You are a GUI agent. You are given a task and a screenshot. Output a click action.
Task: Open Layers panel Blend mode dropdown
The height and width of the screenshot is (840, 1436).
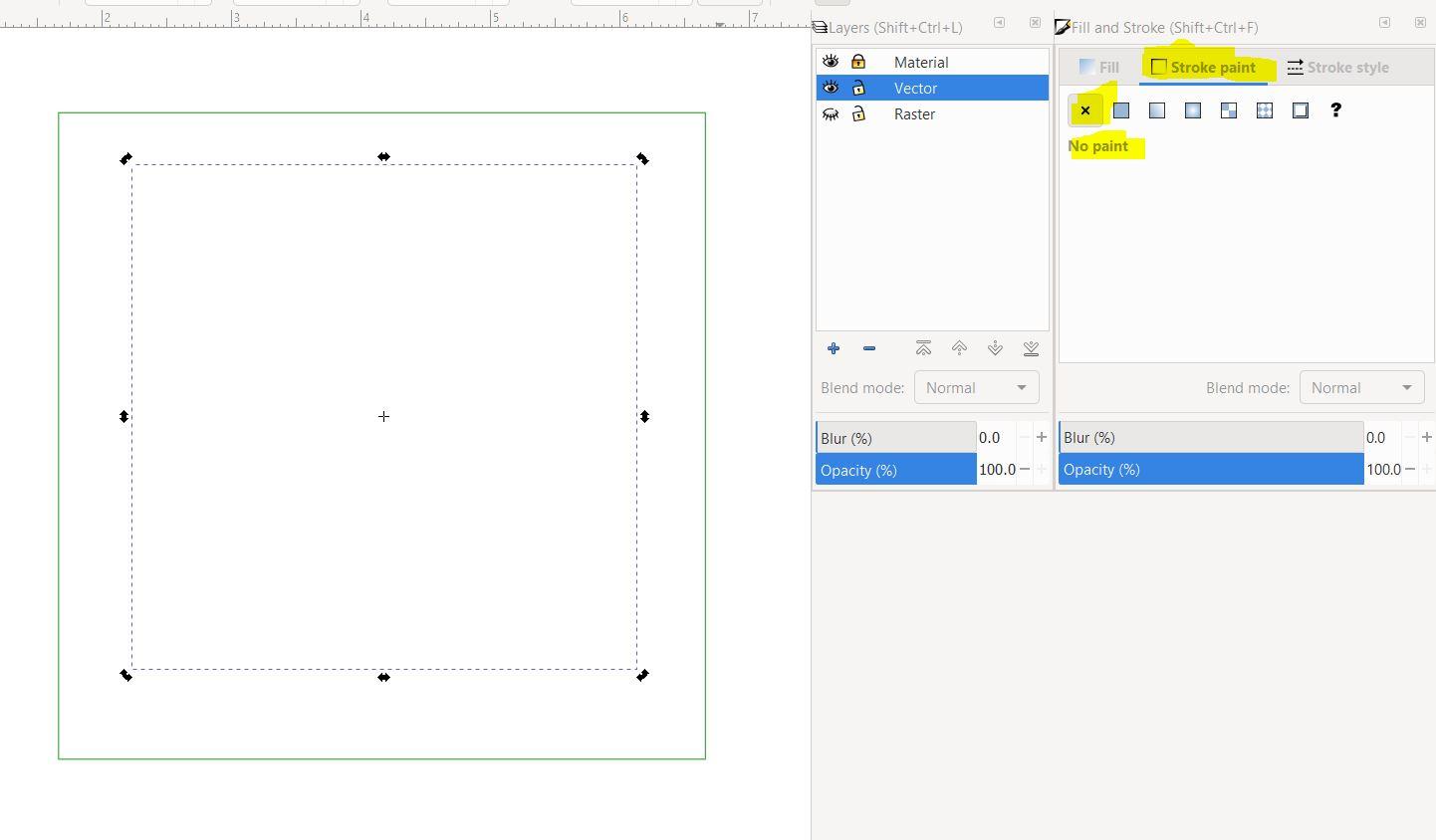(976, 387)
